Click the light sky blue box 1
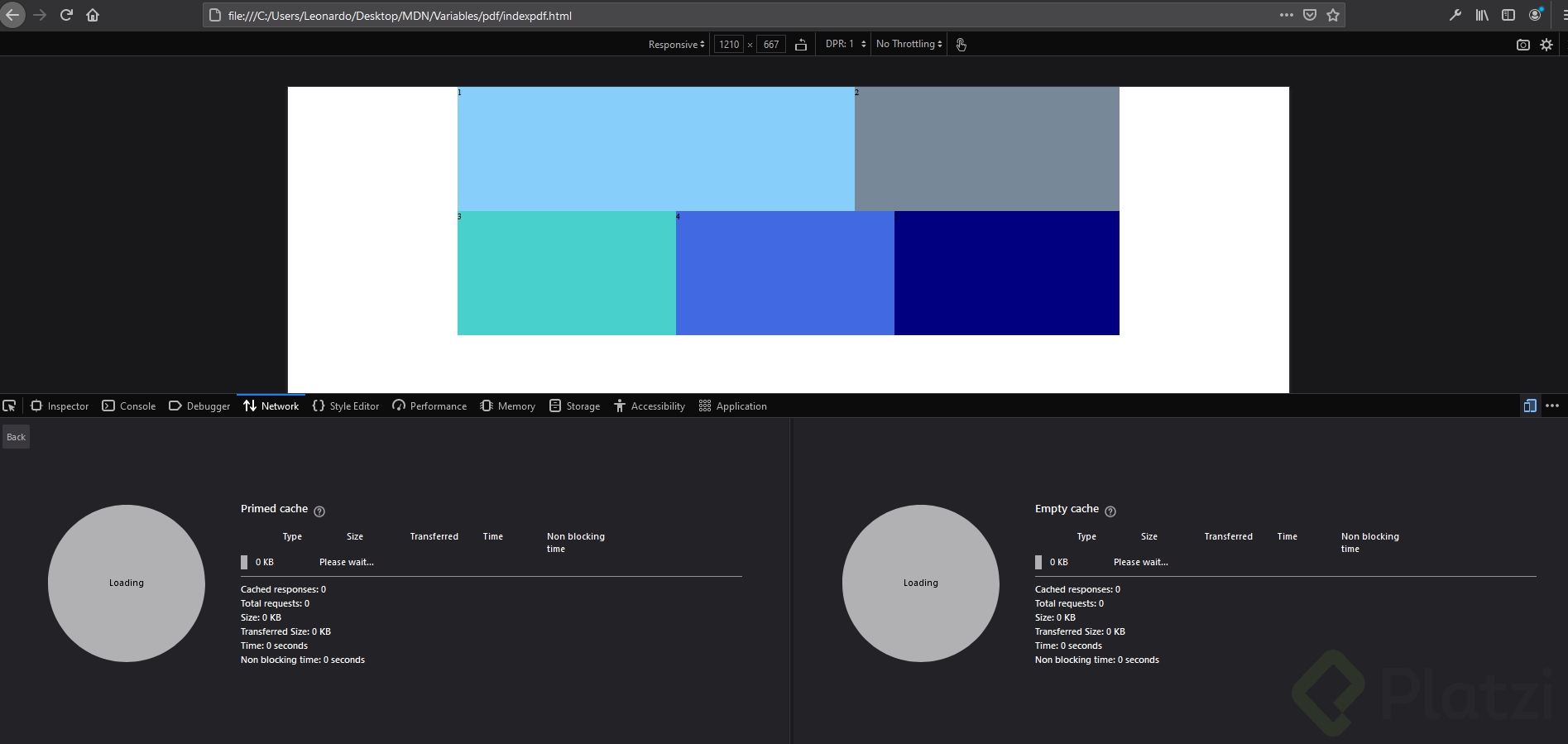 pos(656,149)
